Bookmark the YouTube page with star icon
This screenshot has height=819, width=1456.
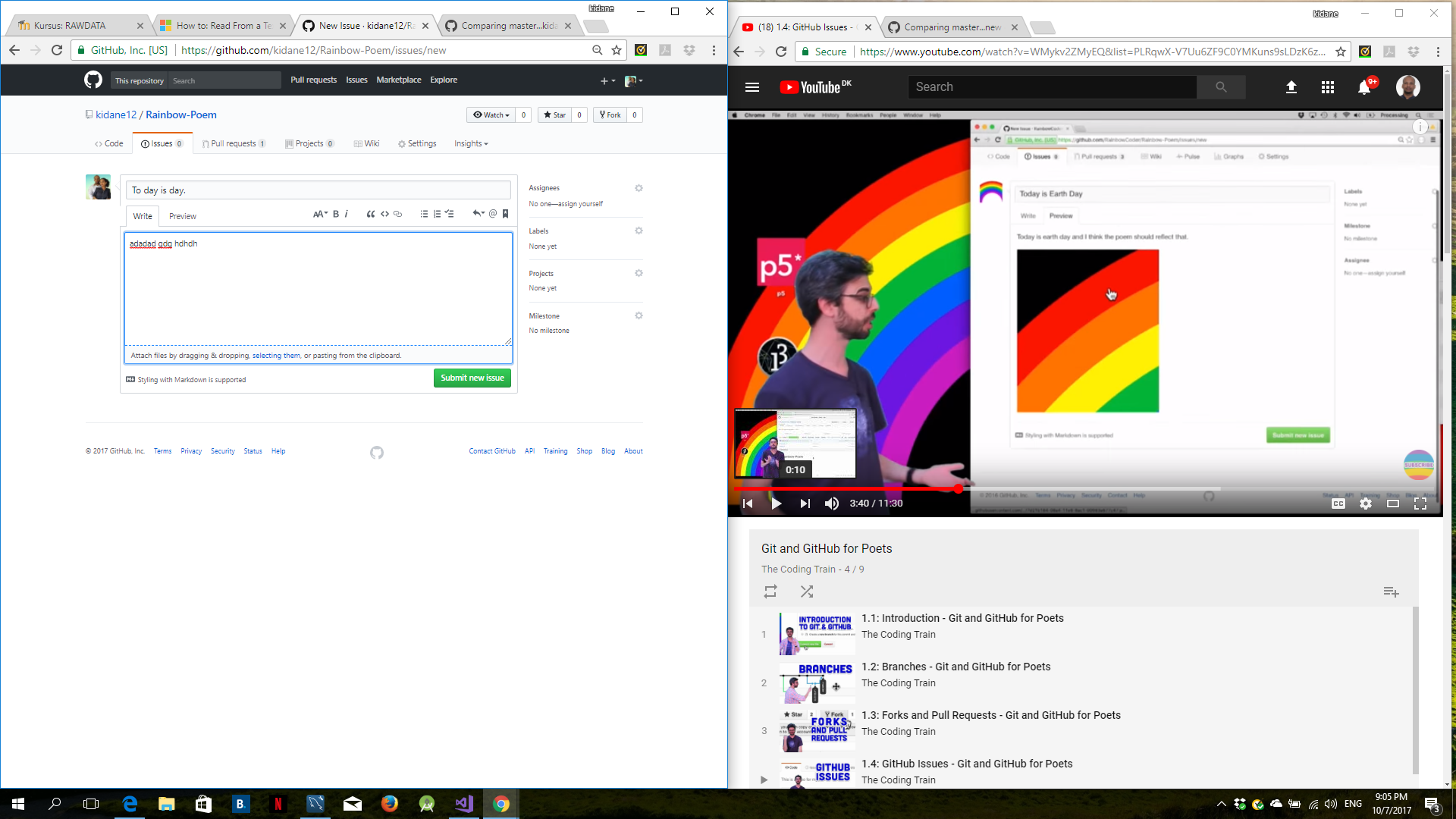[1341, 52]
